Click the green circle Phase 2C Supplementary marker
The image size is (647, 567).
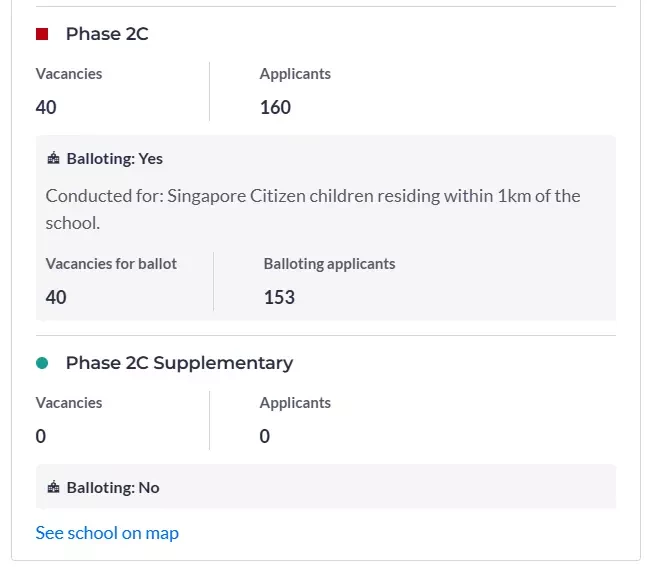[x=42, y=363]
